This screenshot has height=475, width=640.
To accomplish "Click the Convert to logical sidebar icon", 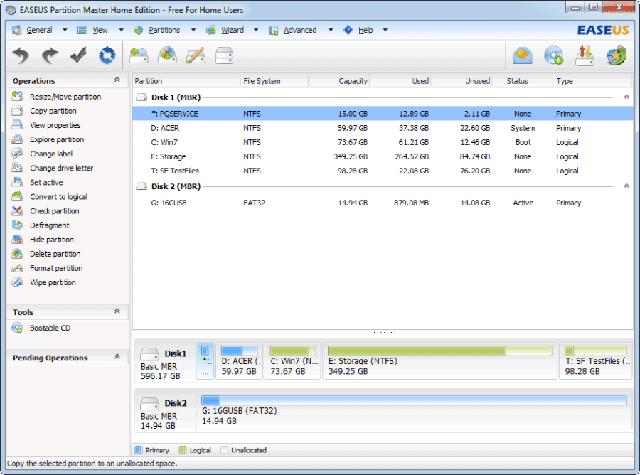I will coord(17,196).
